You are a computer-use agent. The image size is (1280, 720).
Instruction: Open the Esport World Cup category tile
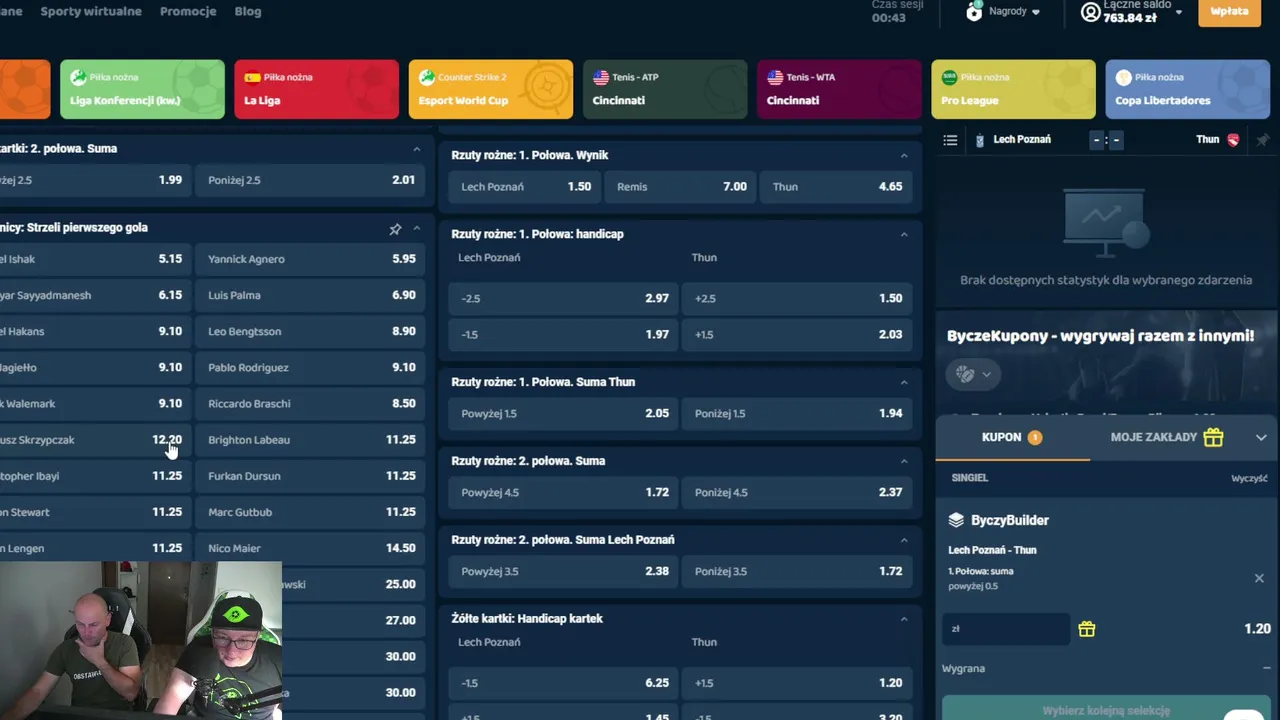[490, 89]
